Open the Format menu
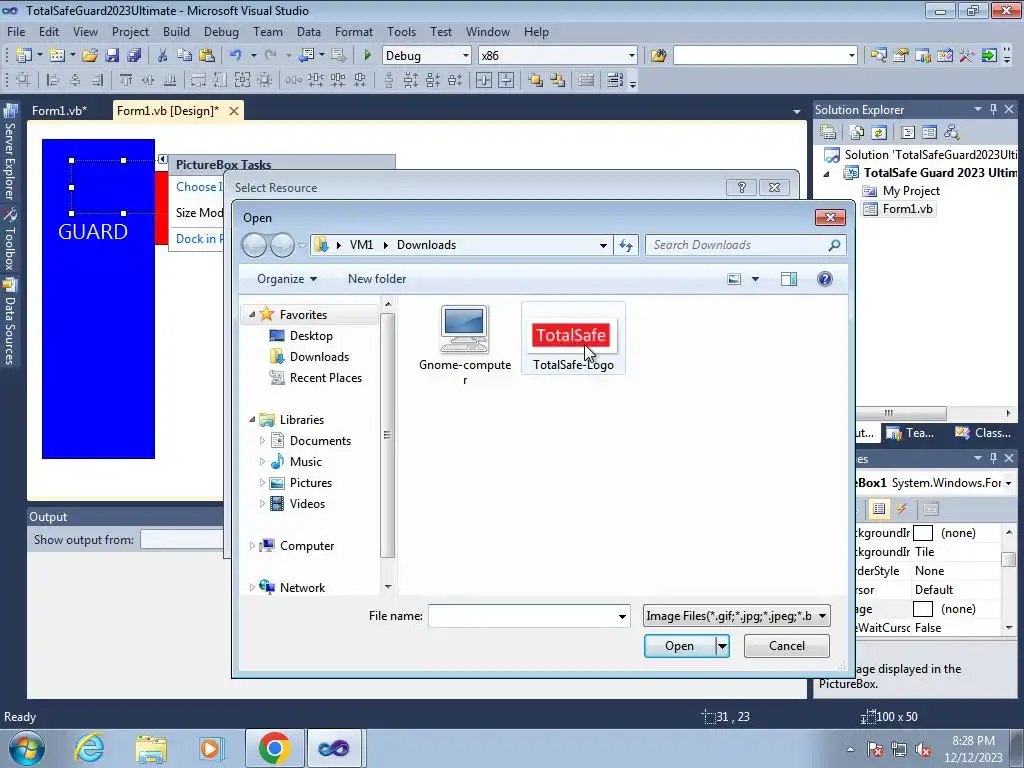This screenshot has height=768, width=1024. pos(353,31)
